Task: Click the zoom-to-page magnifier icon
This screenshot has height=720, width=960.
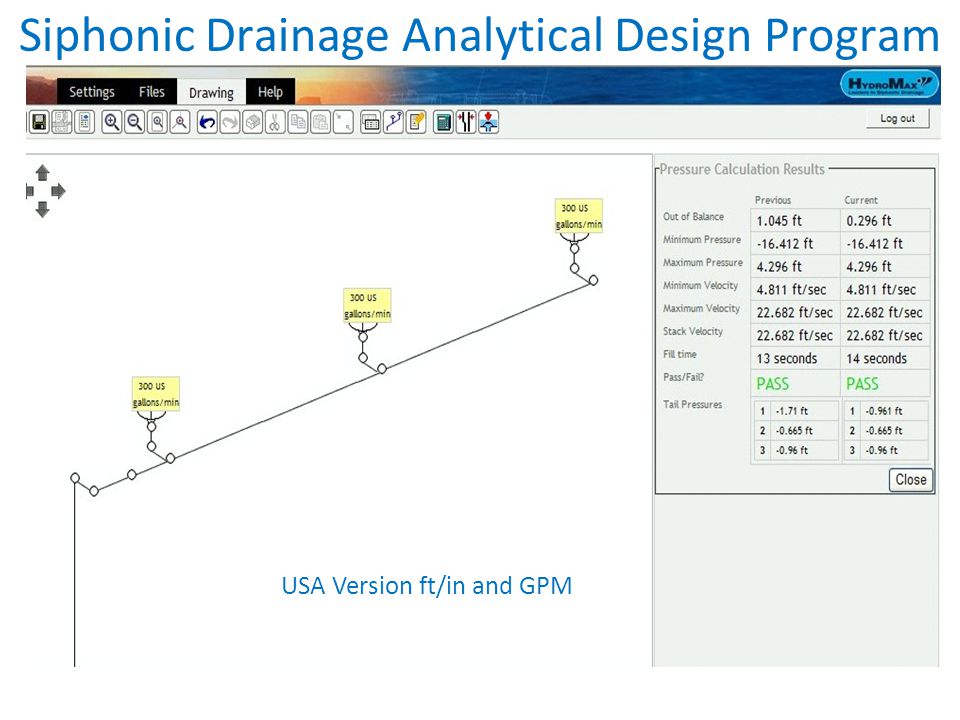Action: click(157, 122)
